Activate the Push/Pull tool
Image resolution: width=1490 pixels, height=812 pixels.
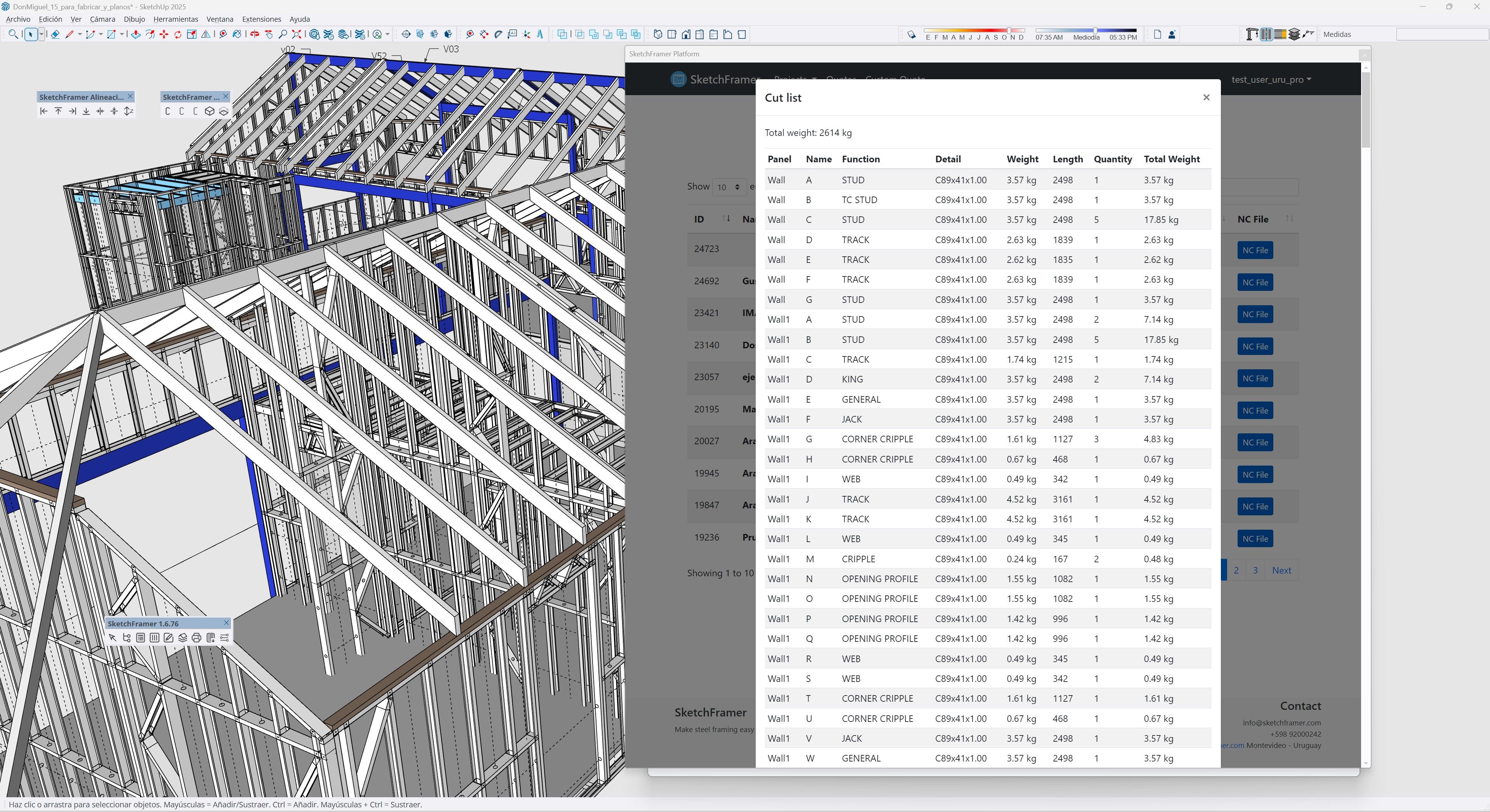click(136, 35)
